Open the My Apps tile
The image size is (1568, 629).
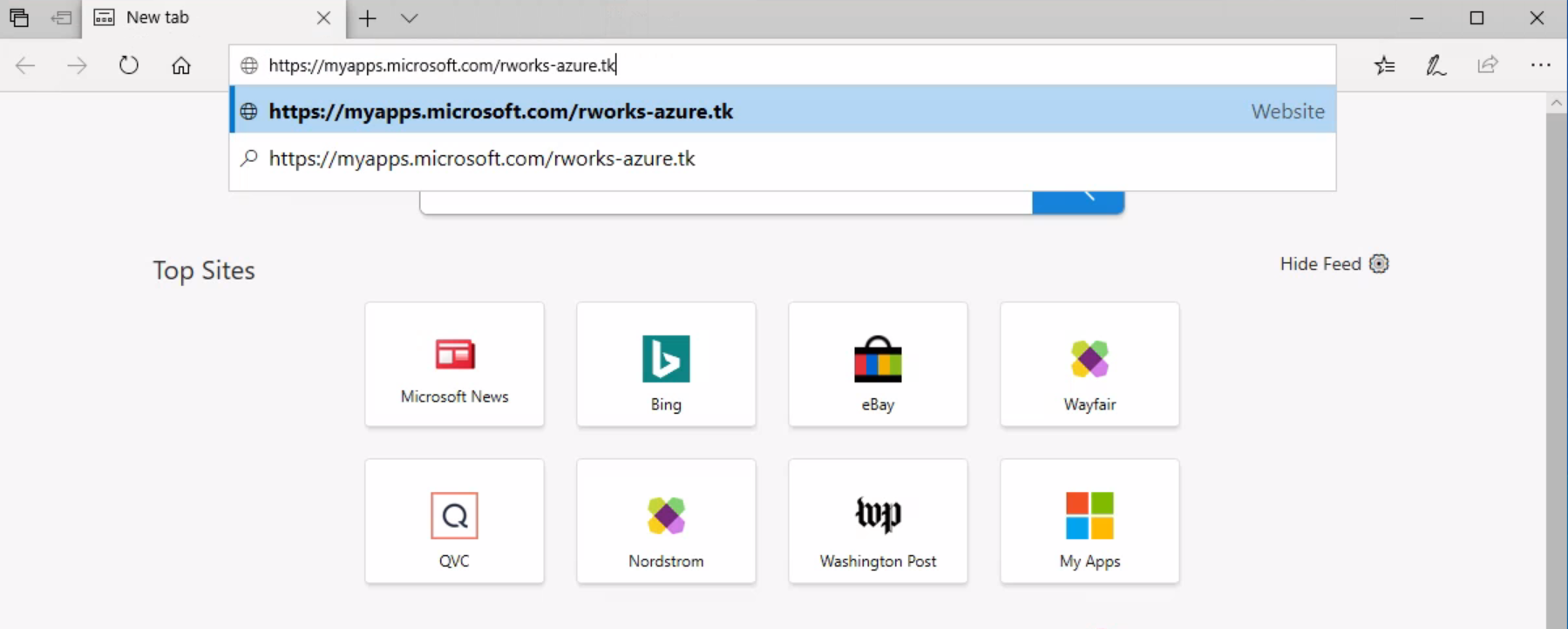pos(1089,521)
